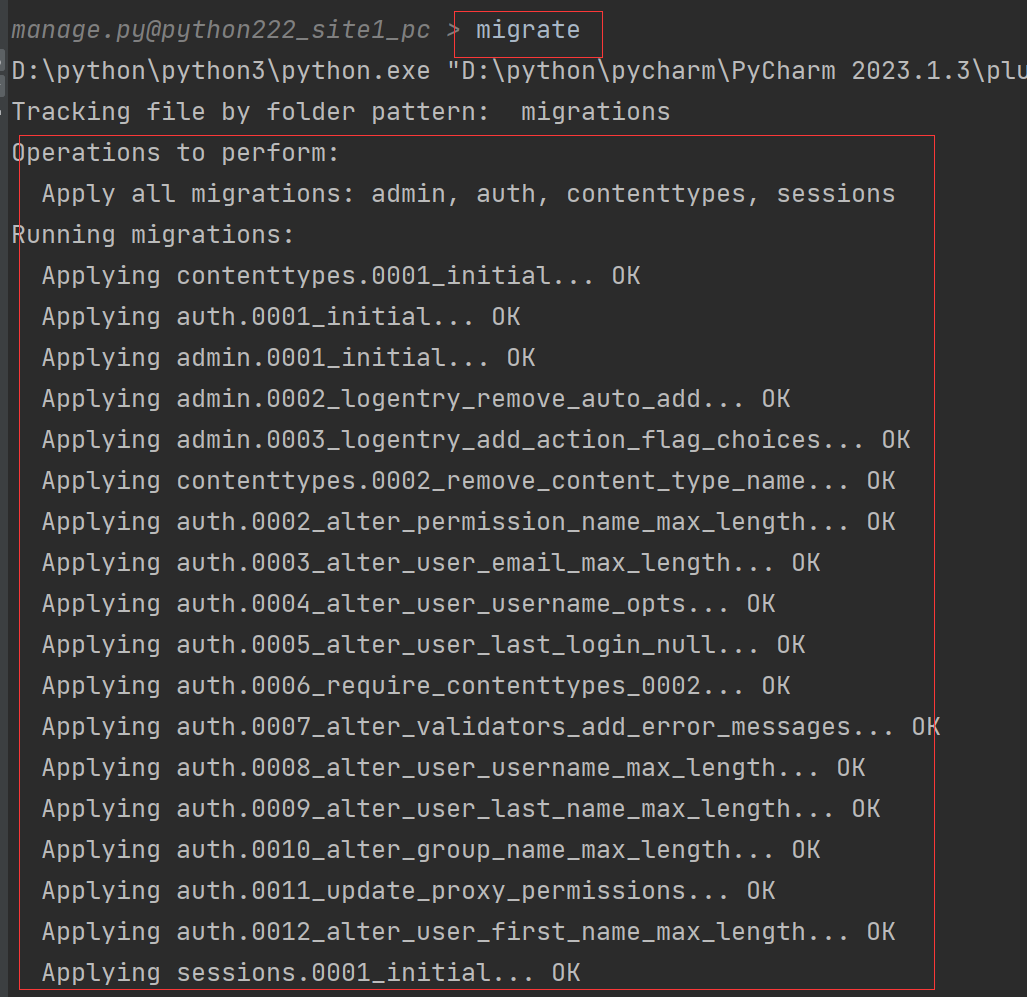Viewport: 1027px width, 997px height.
Task: Click the auth.0005_alter_user_last_login_null line
Action: point(423,645)
